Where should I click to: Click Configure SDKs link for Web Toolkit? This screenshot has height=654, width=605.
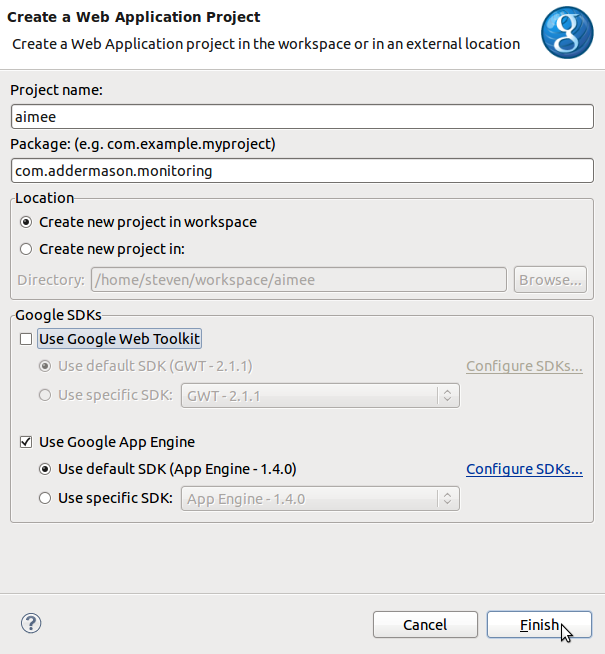(x=524, y=366)
